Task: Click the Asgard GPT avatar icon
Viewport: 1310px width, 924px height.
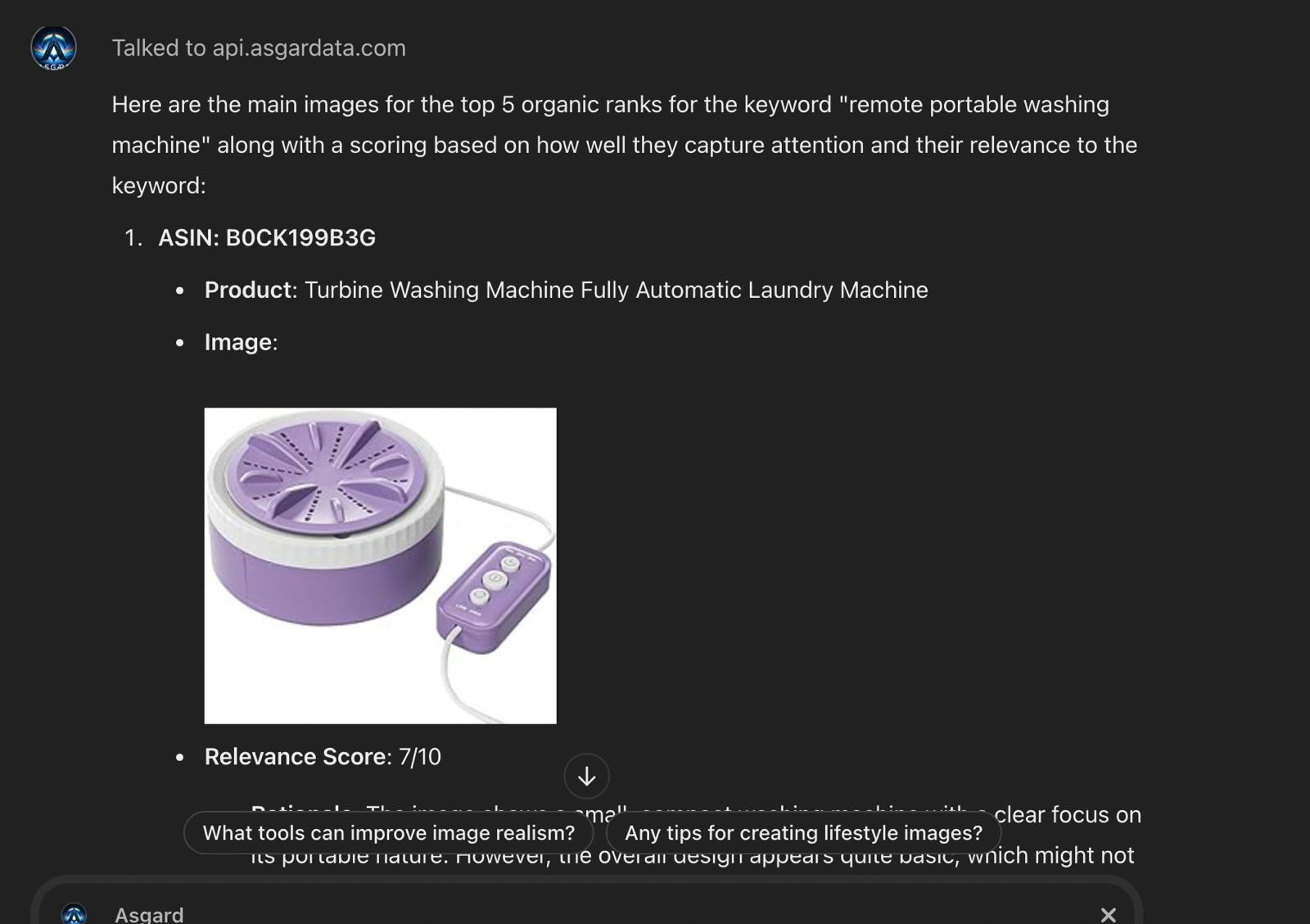Action: (54, 47)
